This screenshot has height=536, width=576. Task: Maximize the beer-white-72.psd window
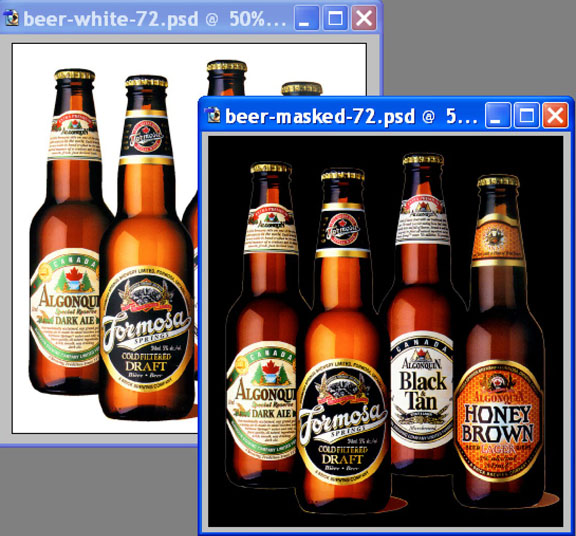coord(335,18)
